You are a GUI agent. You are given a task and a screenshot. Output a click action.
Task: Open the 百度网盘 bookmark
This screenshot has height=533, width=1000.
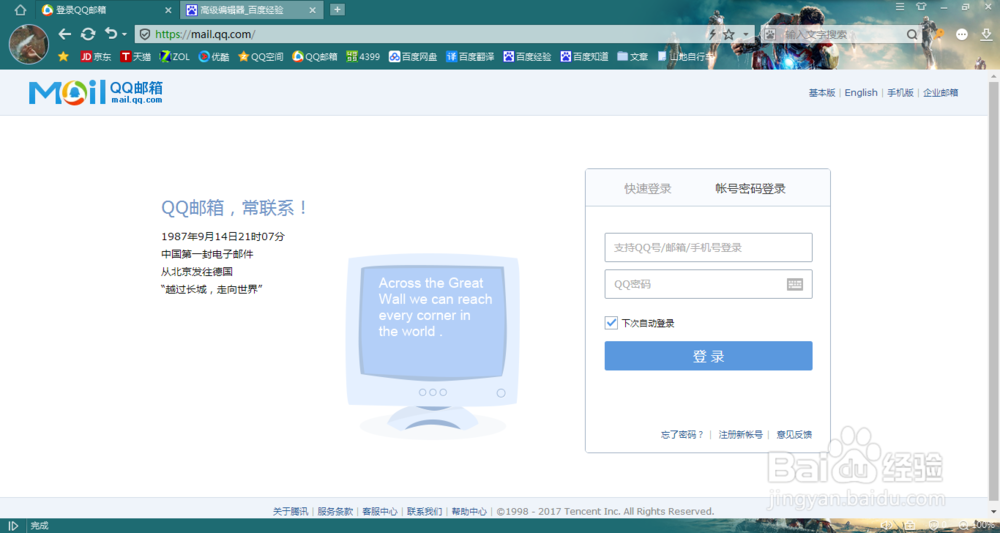413,57
